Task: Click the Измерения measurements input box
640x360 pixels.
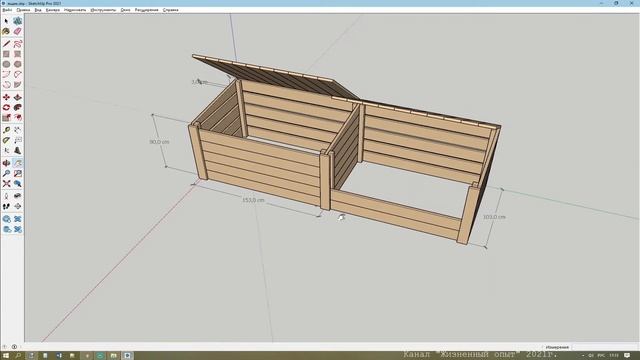Action: [x=605, y=347]
